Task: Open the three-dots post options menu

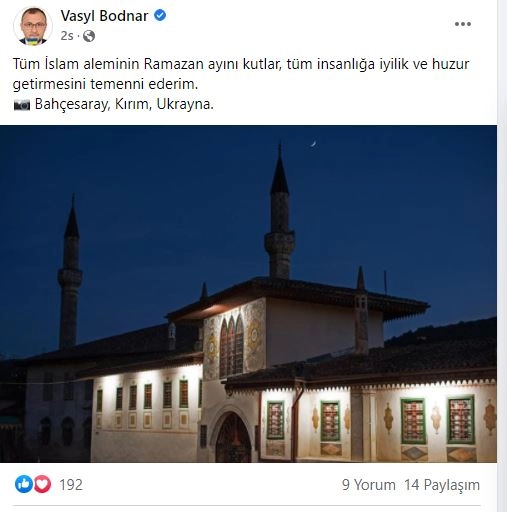Action: pos(463,24)
